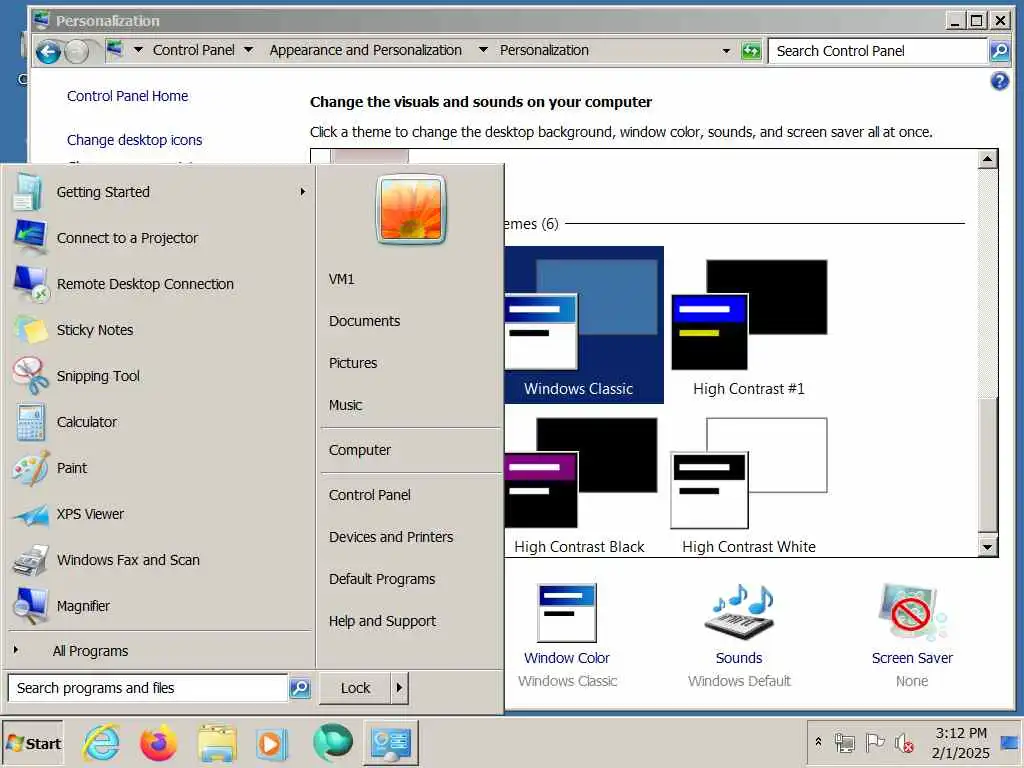Expand the Getting Started submenu arrow
This screenshot has height=768, width=1024.
[x=302, y=192]
